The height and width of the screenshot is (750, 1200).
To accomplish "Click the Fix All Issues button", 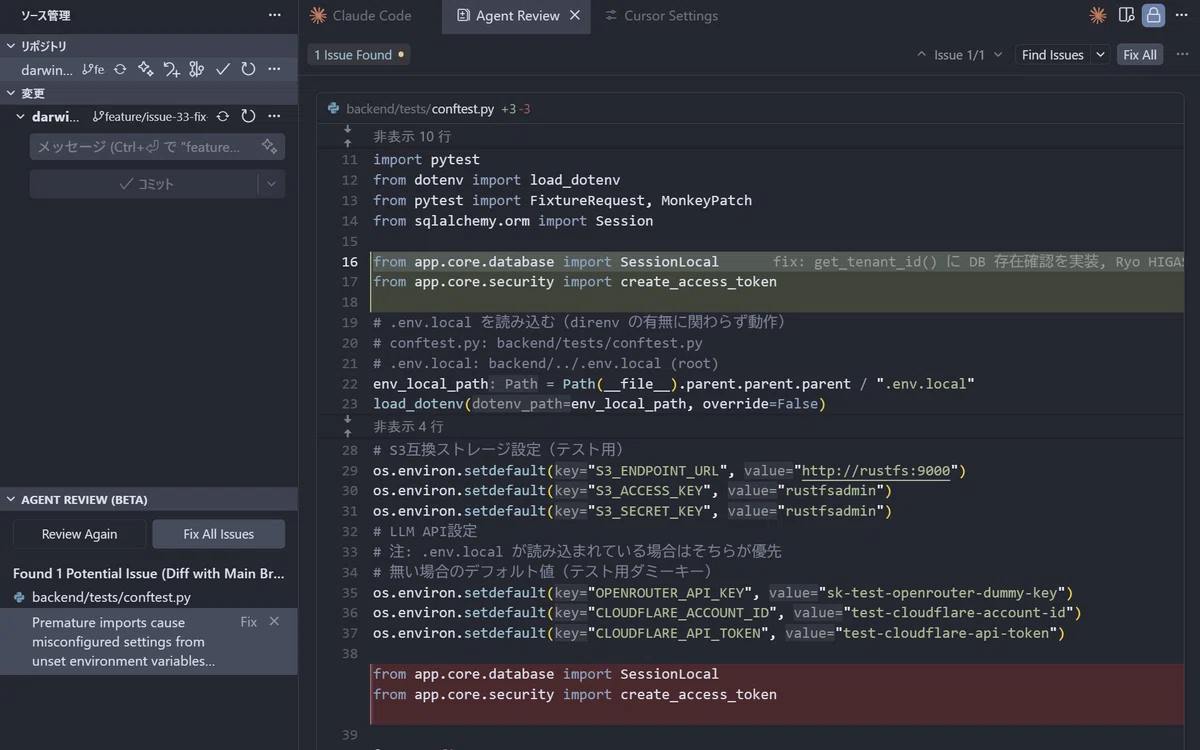I will tap(218, 534).
